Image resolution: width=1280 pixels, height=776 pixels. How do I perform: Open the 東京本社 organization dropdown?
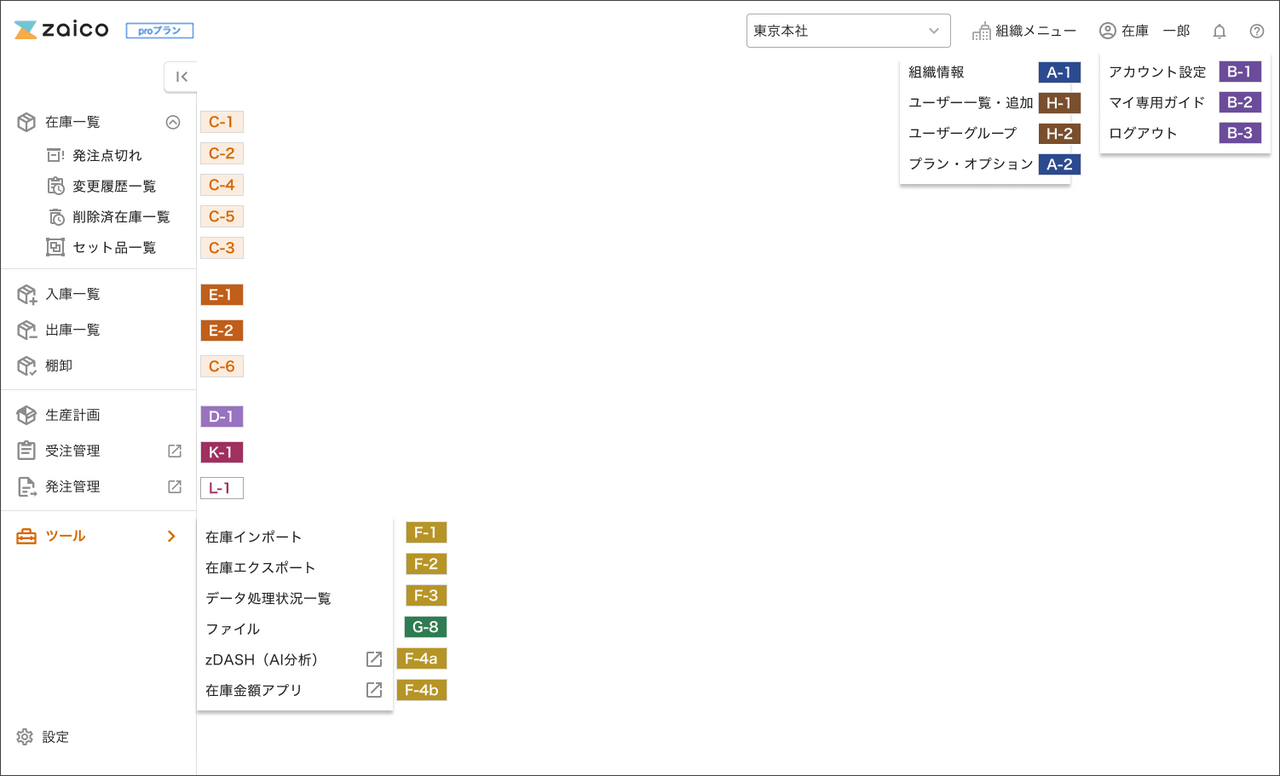848,31
